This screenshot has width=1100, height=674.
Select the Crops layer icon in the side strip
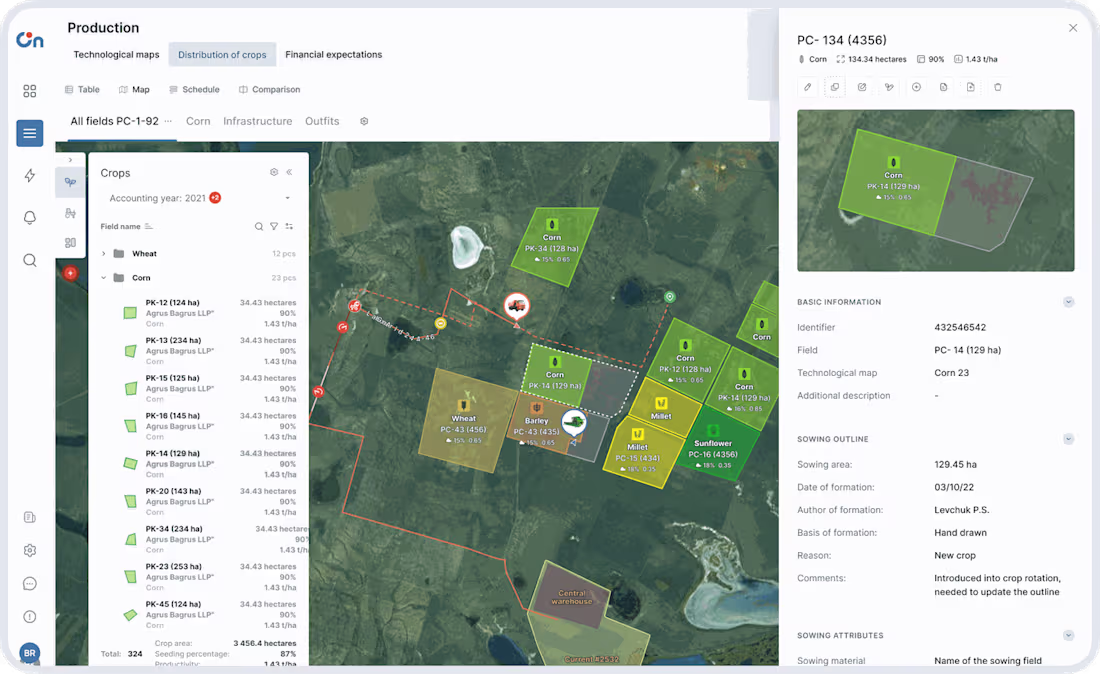click(x=70, y=182)
